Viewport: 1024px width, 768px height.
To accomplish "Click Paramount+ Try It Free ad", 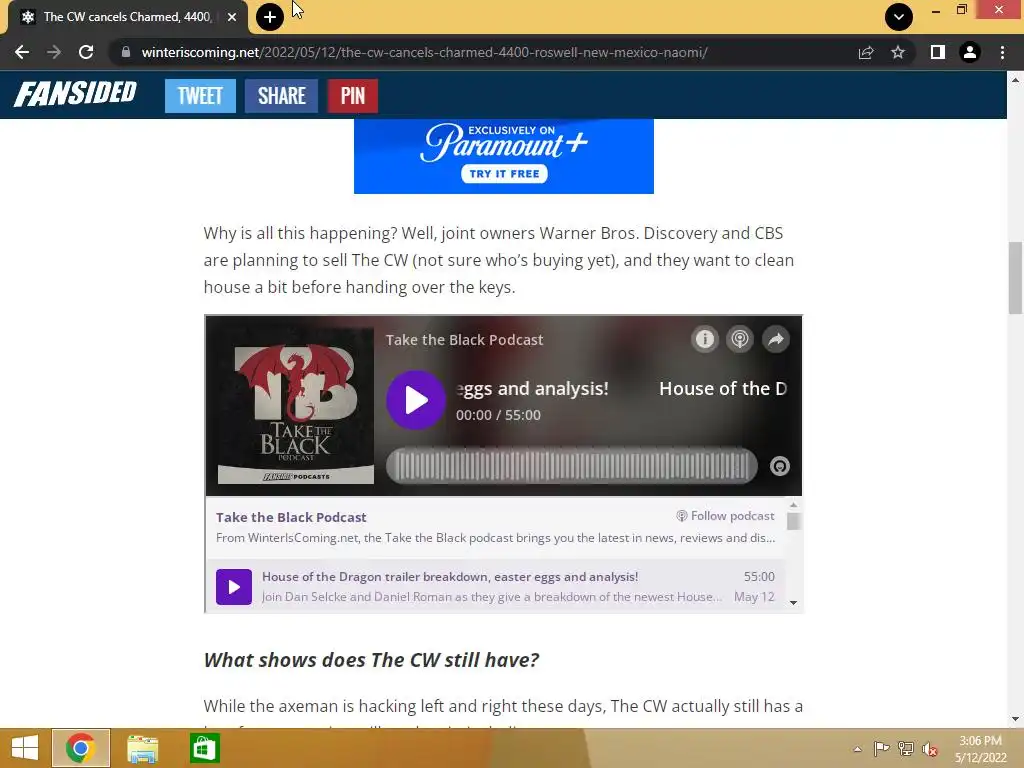I will pos(504,174).
